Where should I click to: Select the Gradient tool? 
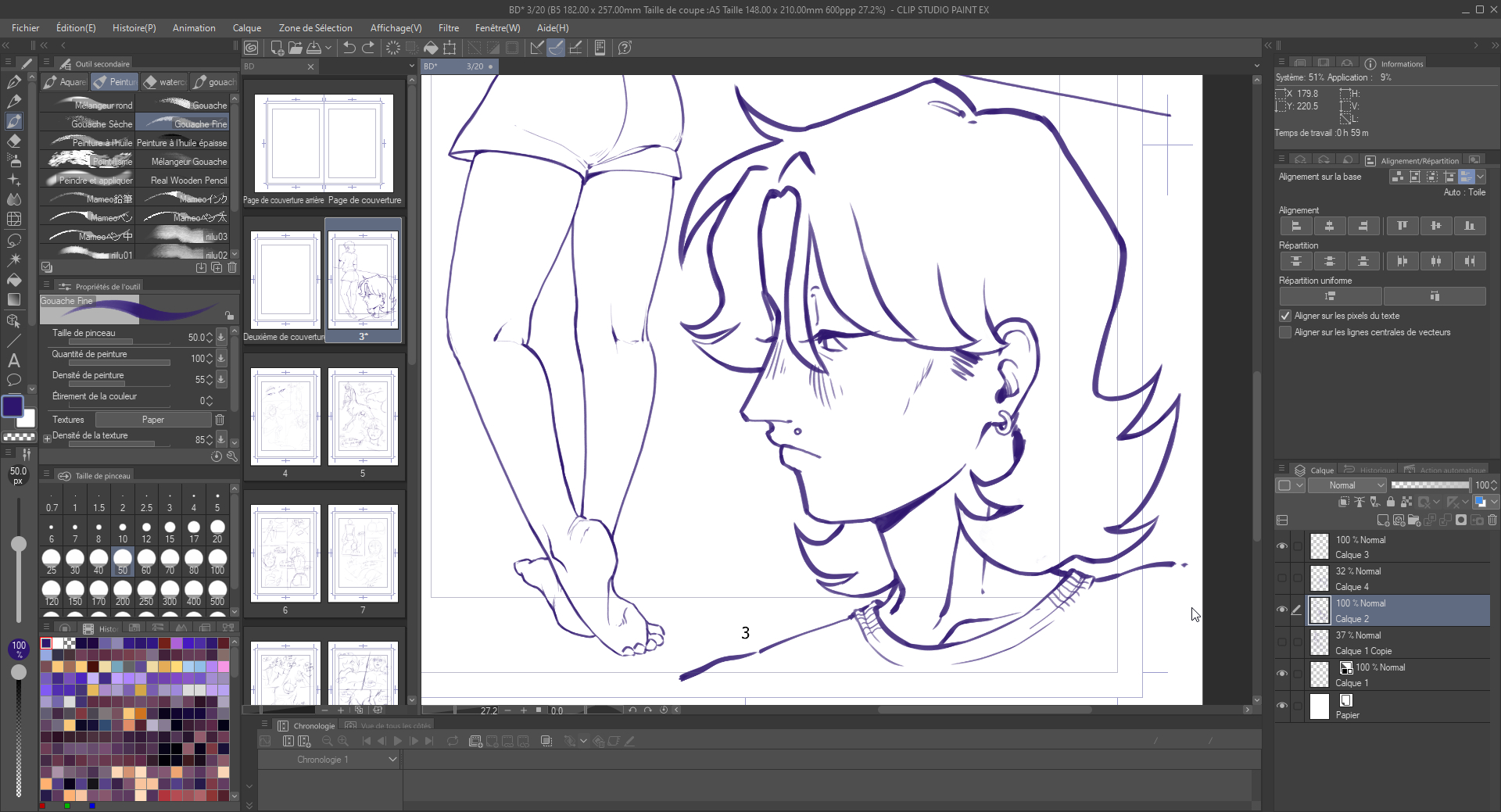coord(14,299)
